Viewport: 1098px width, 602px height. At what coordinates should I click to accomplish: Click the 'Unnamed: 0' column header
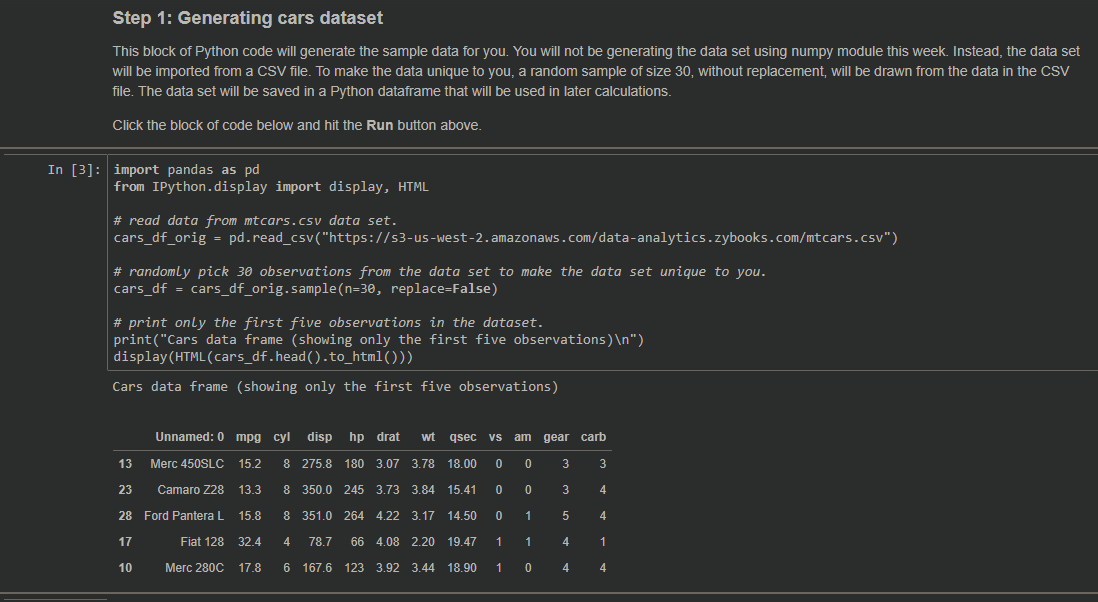coord(190,437)
